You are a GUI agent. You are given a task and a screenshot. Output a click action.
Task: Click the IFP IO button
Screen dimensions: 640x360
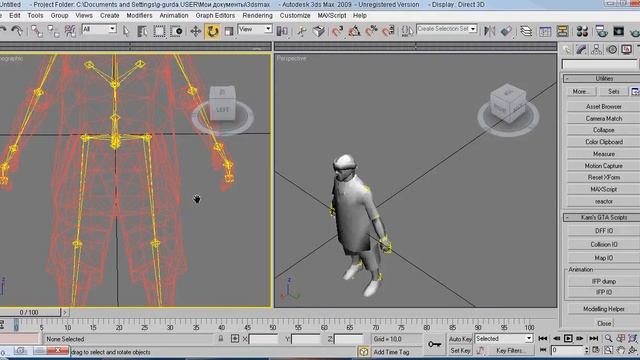tap(604, 292)
